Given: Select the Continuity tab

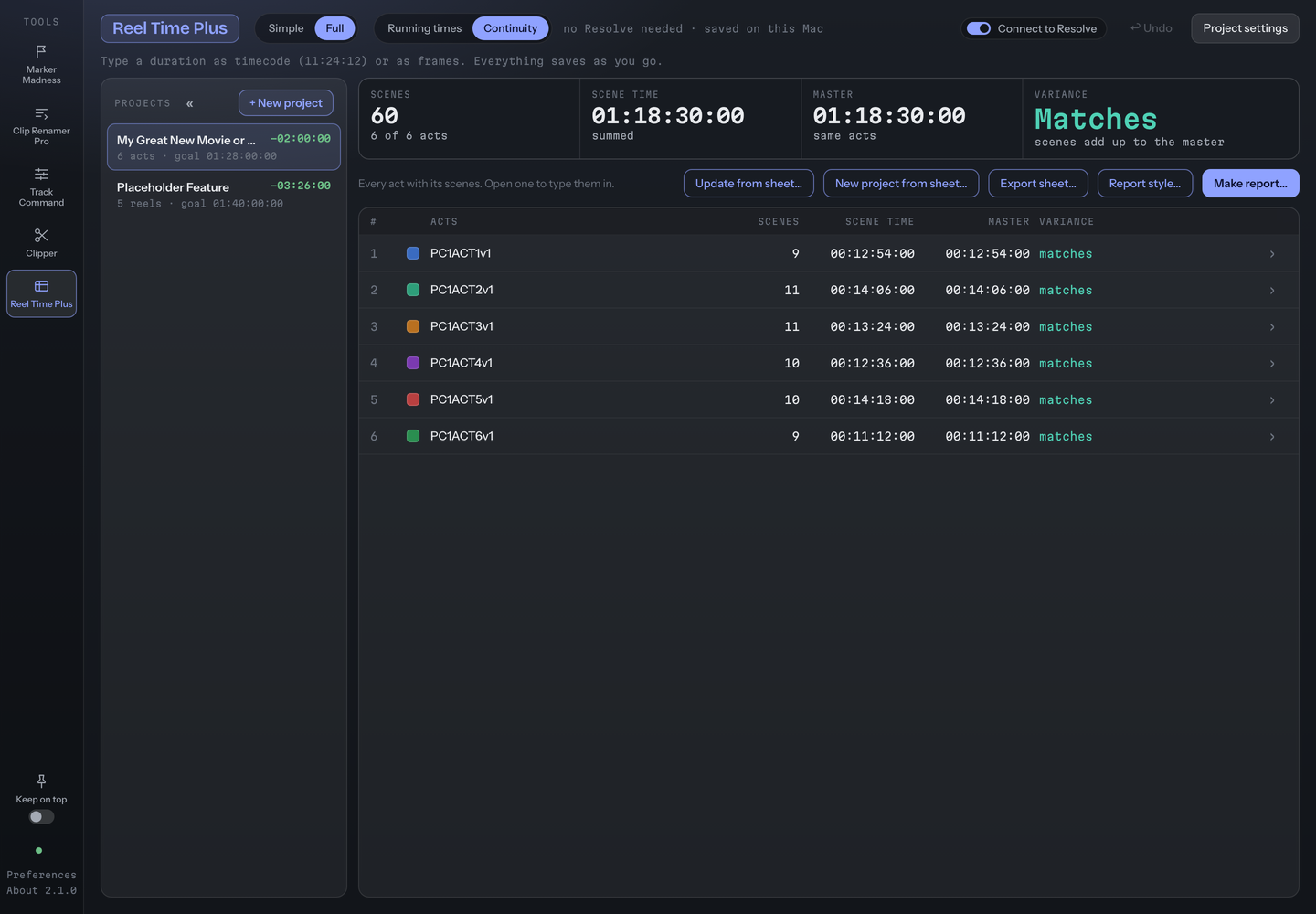Looking at the screenshot, I should pyautogui.click(x=511, y=28).
